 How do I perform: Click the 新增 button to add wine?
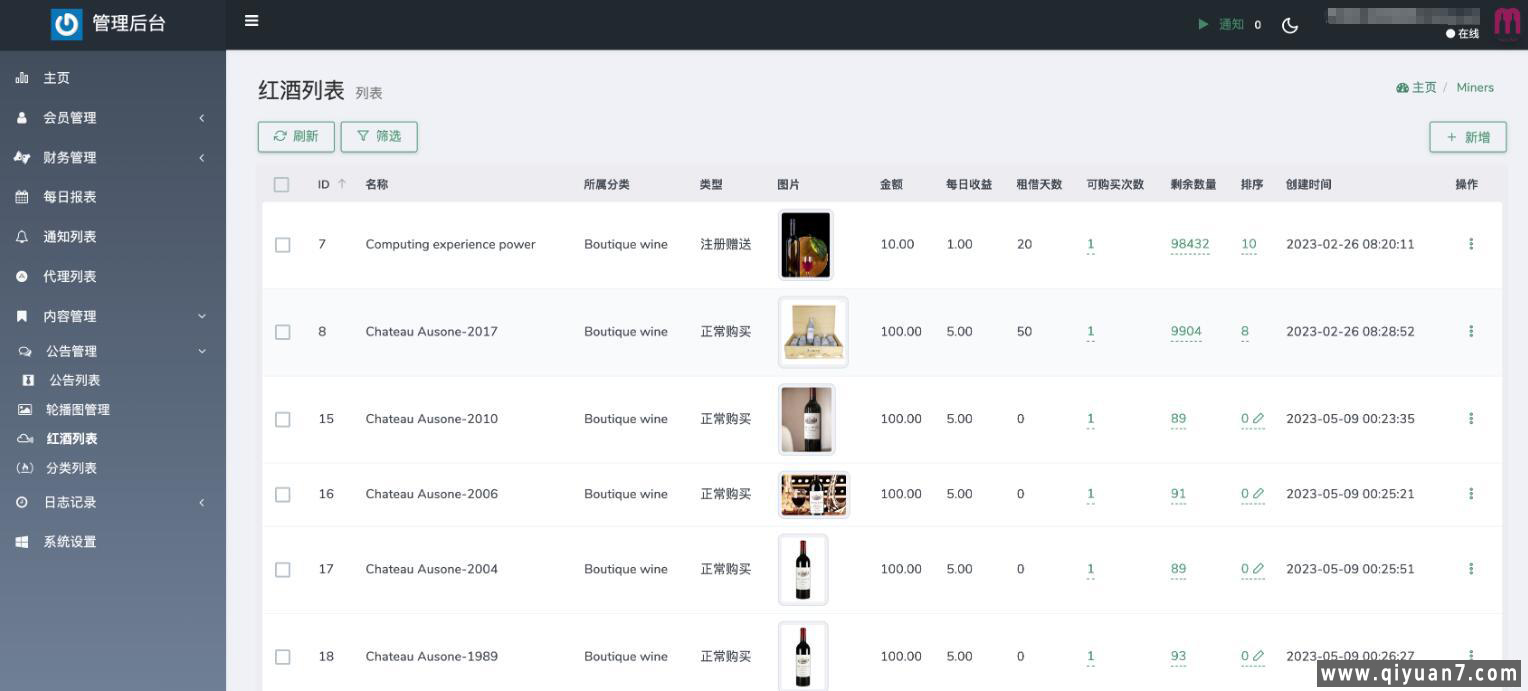pos(1467,137)
